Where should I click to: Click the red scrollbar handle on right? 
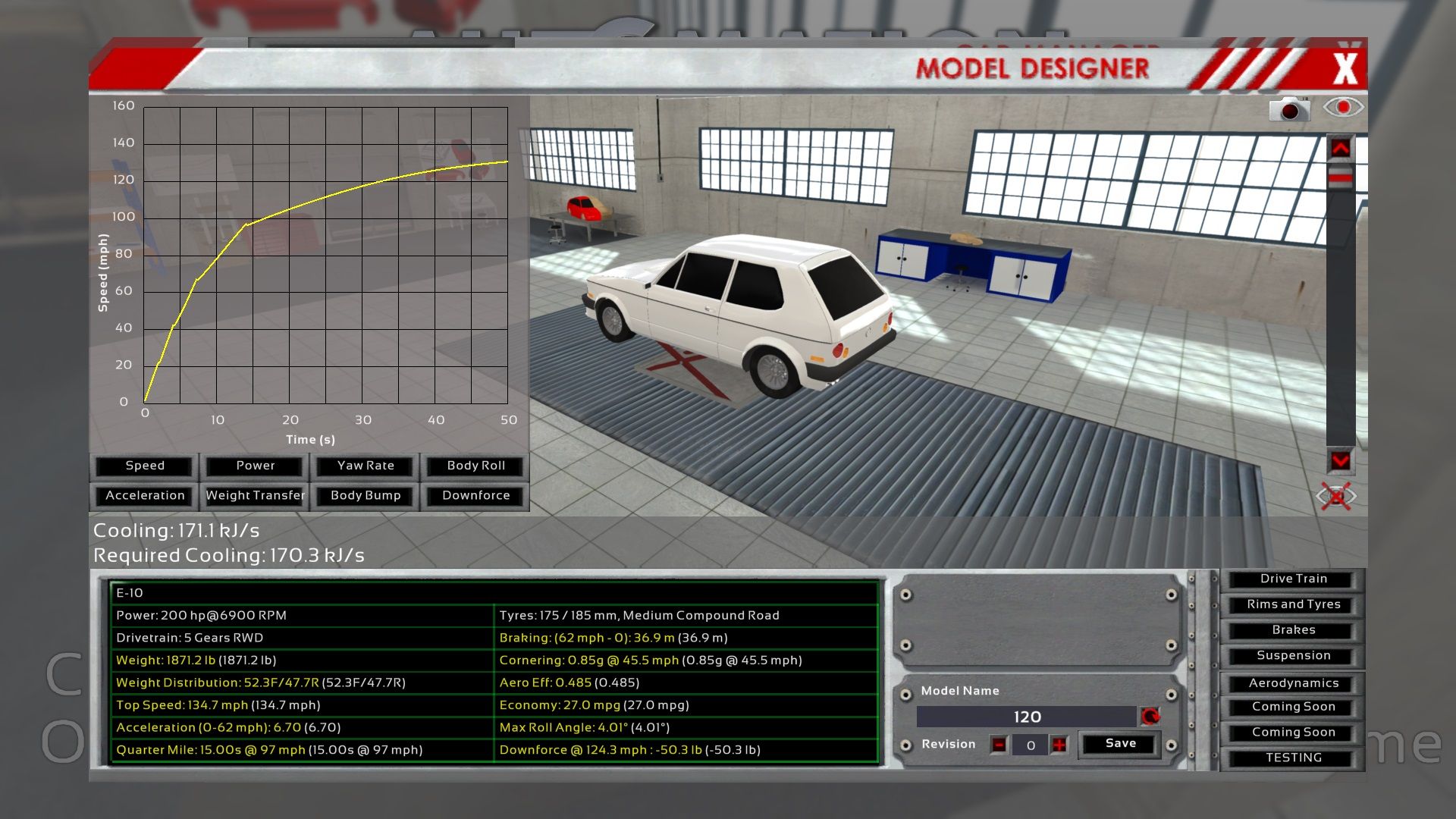tap(1340, 179)
